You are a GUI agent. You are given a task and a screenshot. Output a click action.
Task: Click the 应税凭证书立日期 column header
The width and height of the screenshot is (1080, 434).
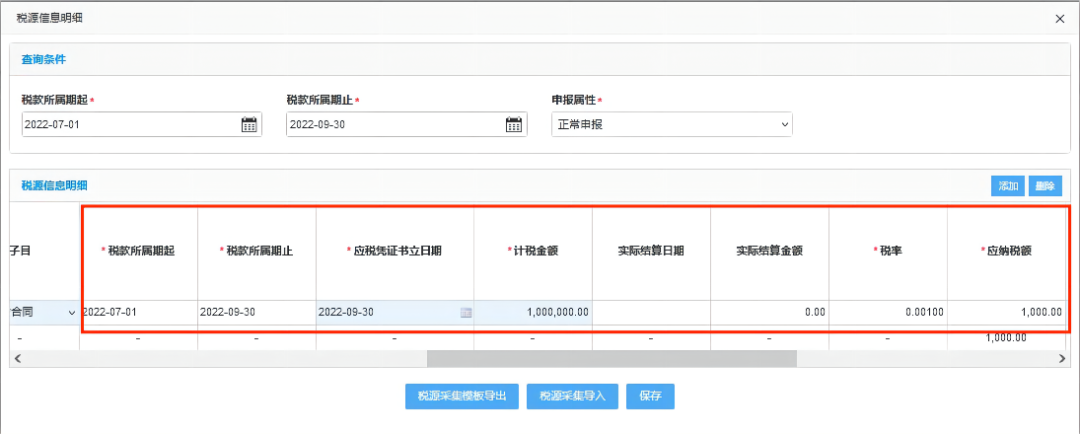click(x=395, y=251)
